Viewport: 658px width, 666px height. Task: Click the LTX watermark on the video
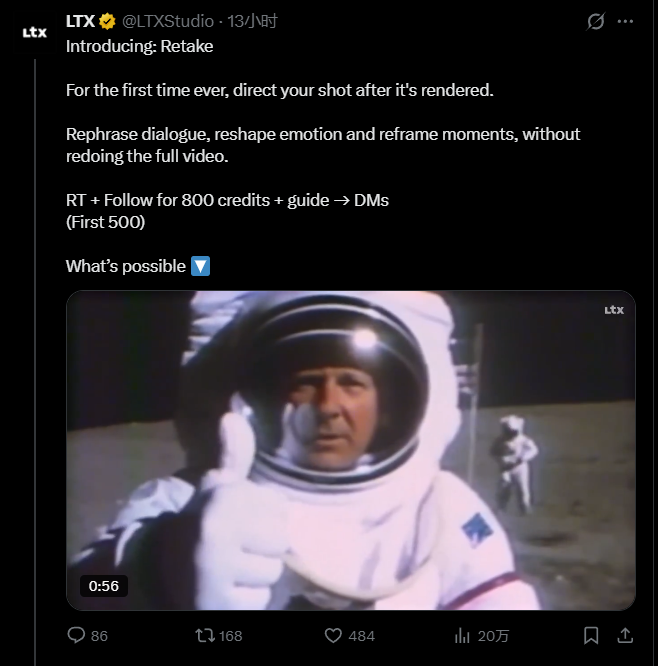(614, 310)
